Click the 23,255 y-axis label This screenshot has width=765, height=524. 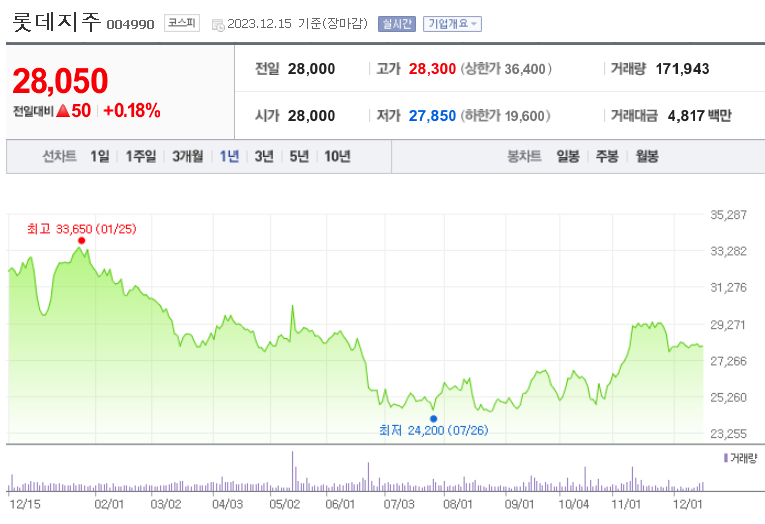tap(728, 434)
